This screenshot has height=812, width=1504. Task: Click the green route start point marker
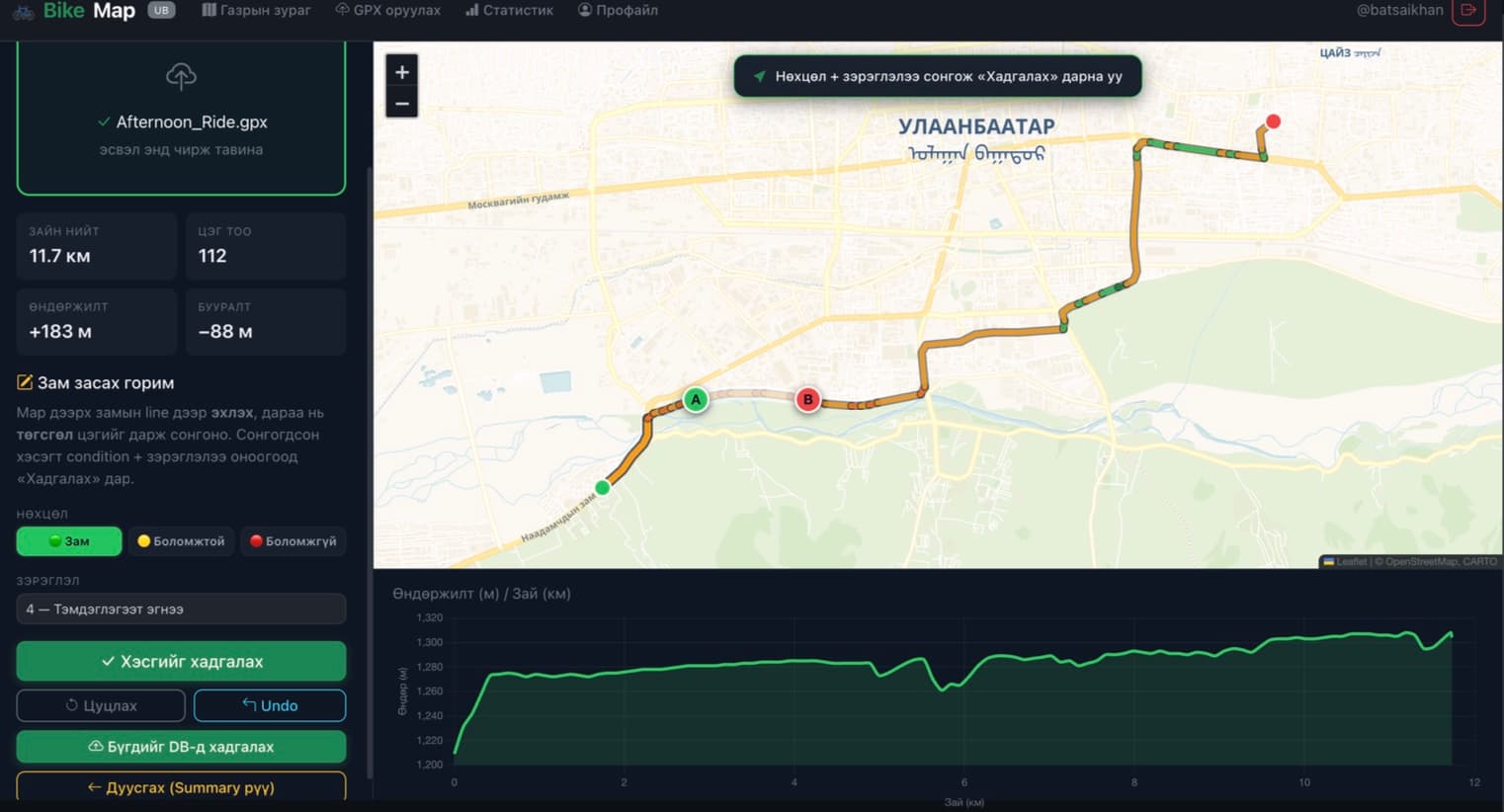tap(603, 487)
